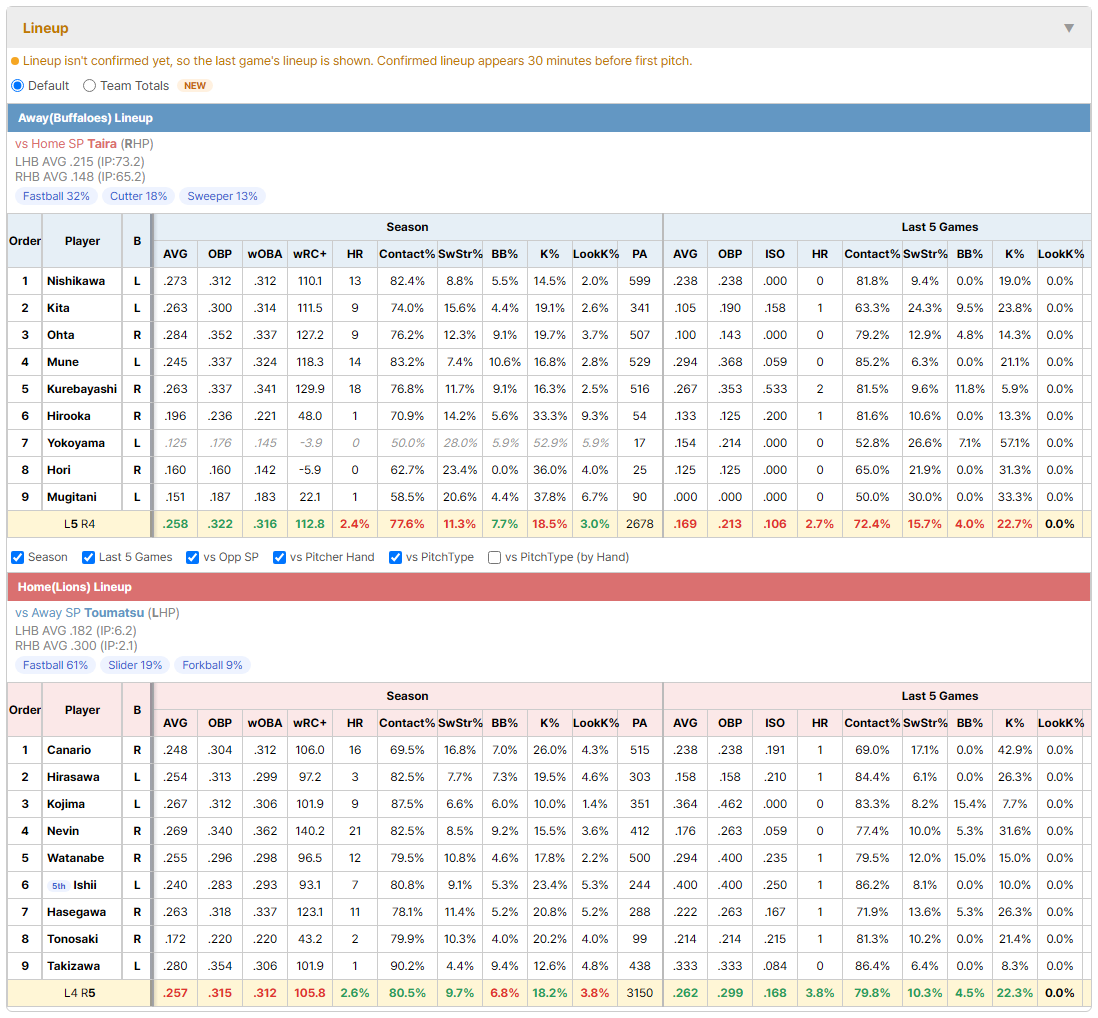Uncheck the Season checkbox
1098x1018 pixels.
pyautogui.click(x=18, y=557)
